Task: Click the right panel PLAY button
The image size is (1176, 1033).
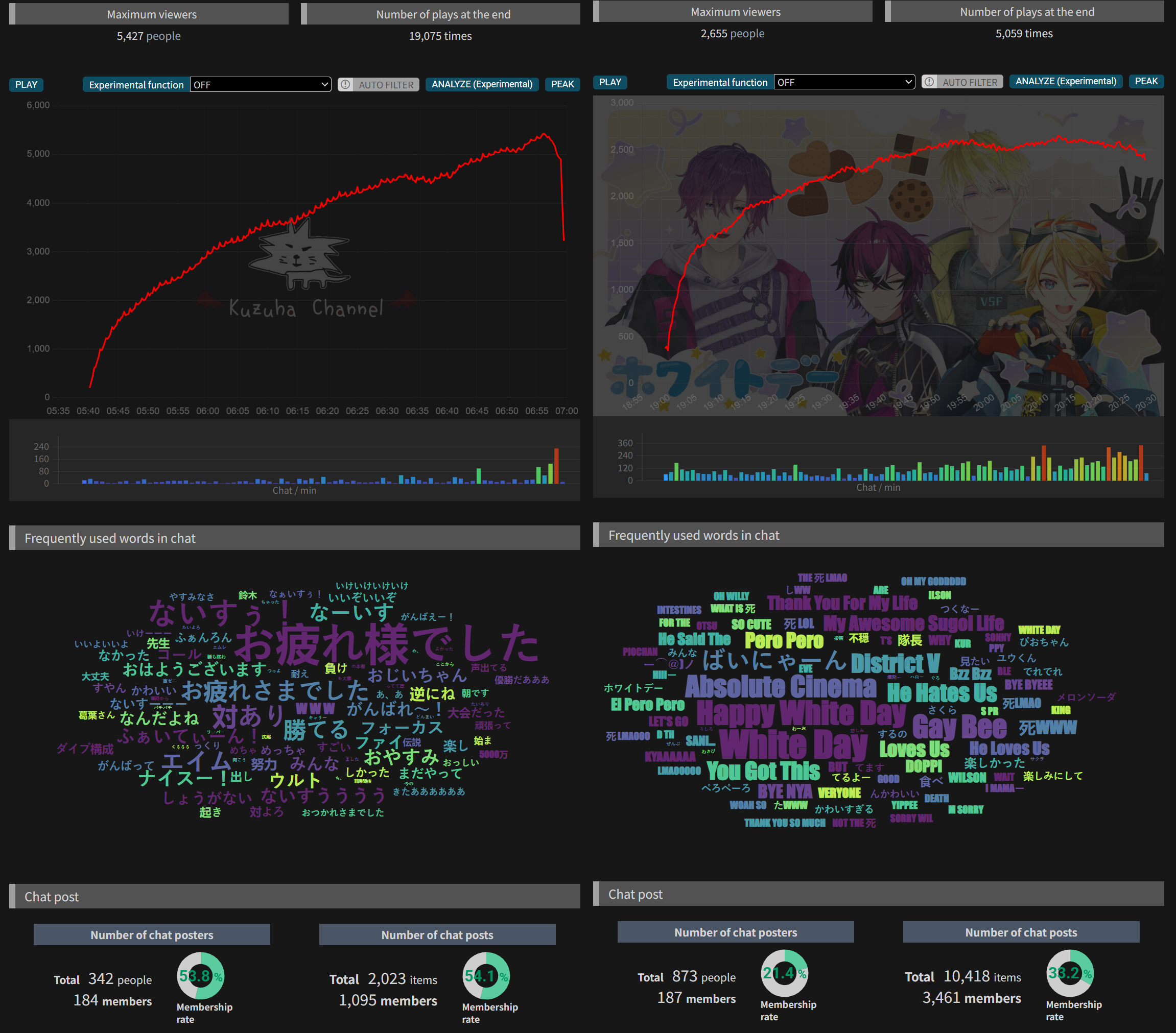Action: [x=609, y=82]
